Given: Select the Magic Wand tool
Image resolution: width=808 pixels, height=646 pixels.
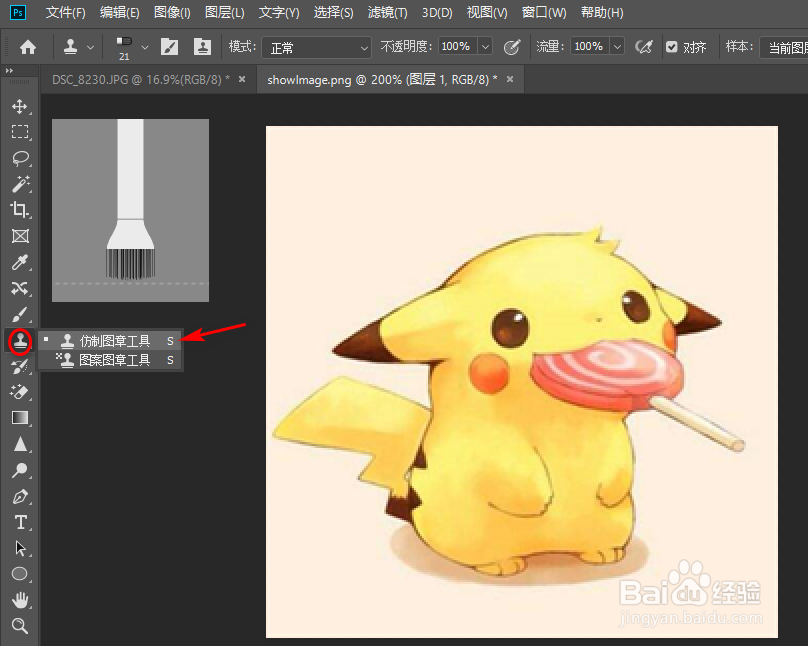Looking at the screenshot, I should (x=20, y=184).
